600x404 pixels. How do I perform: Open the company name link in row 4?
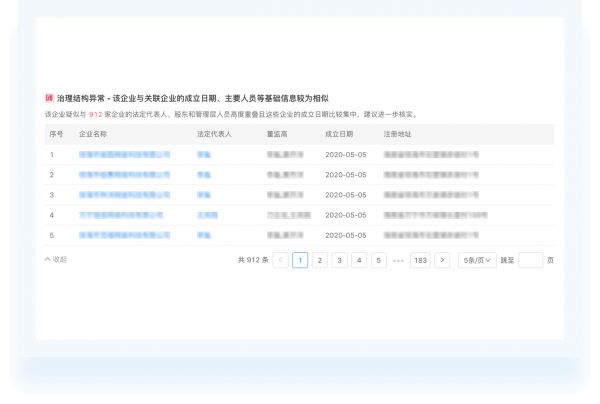coord(120,215)
